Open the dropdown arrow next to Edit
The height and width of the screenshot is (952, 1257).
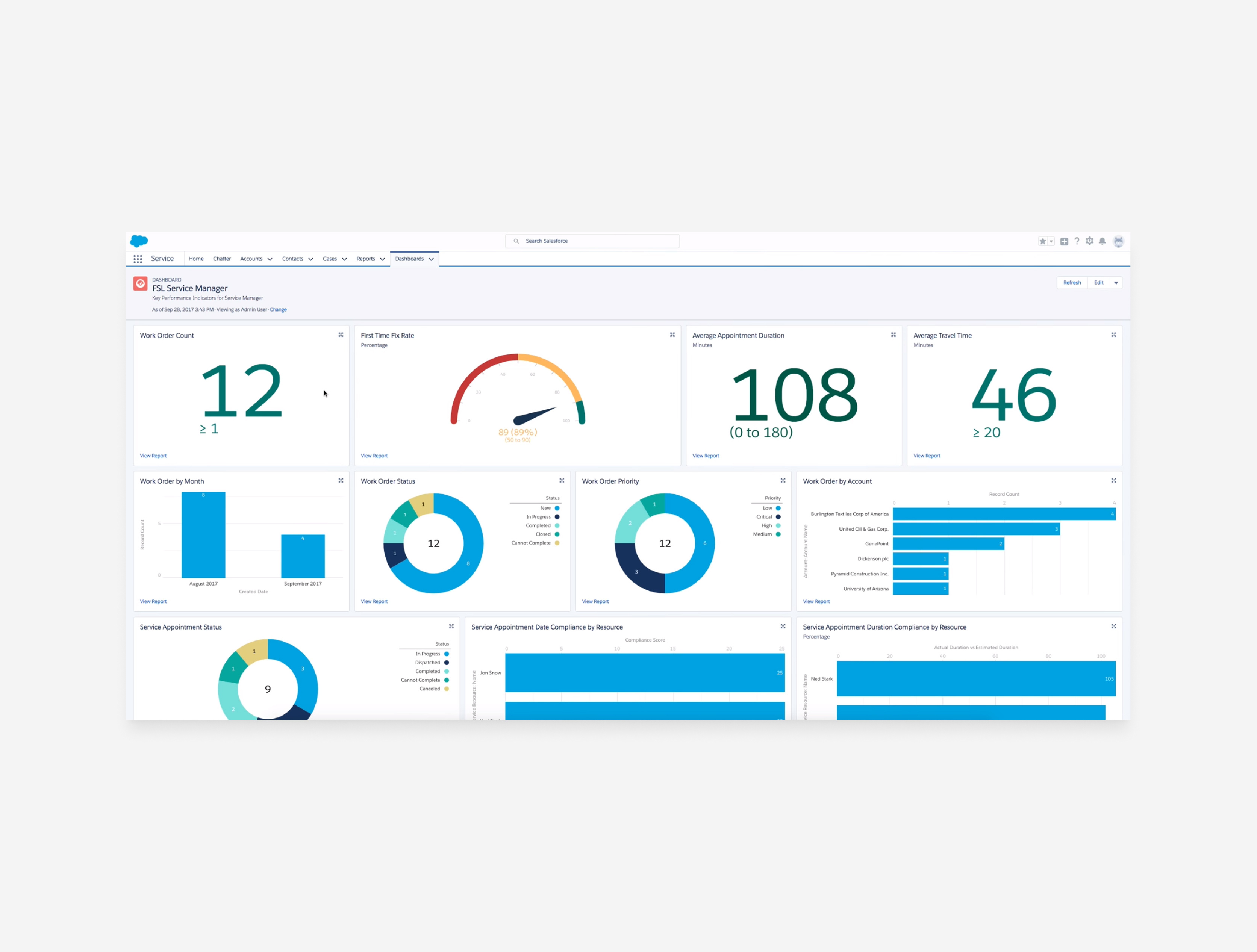point(1116,283)
